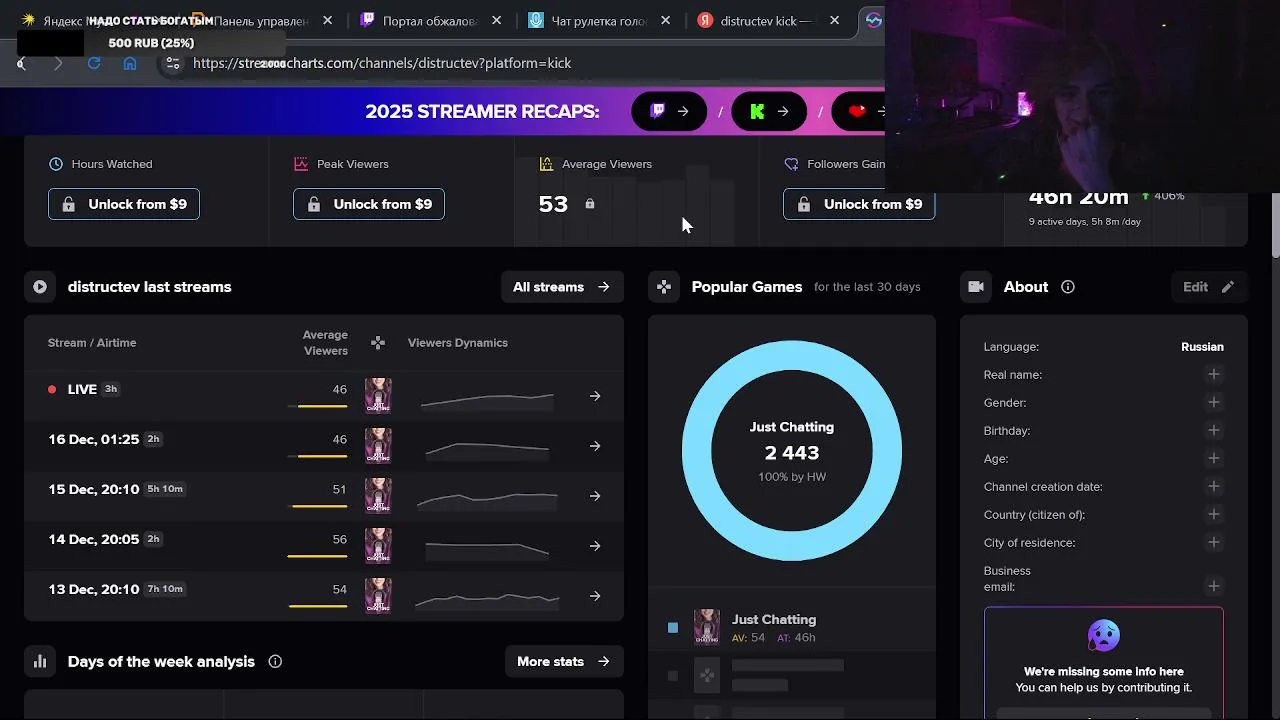1280x720 pixels.
Task: Unlock Peak Viewers from $9
Action: click(x=369, y=204)
